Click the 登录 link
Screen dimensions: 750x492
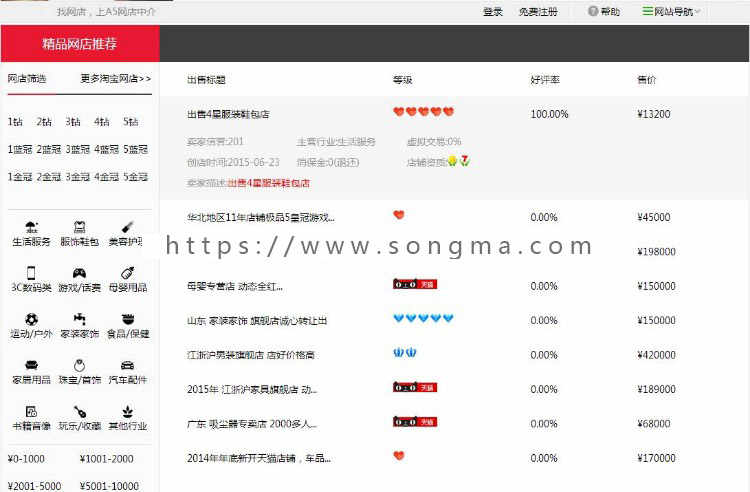point(493,12)
